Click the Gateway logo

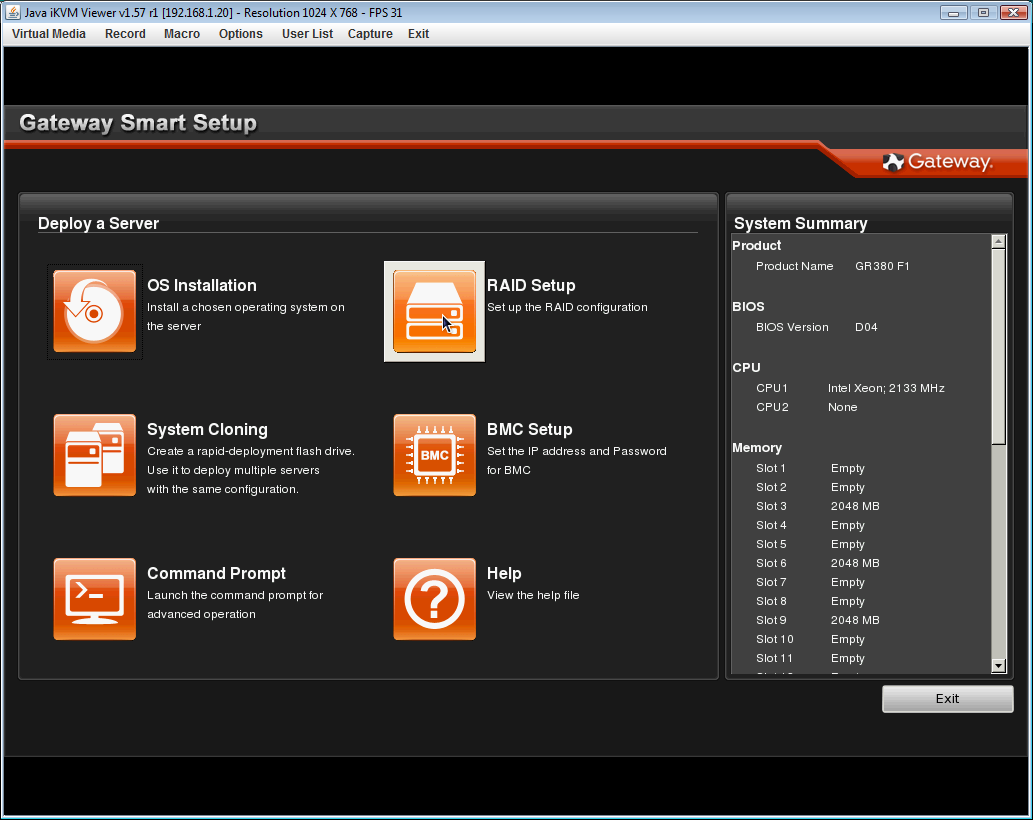click(937, 161)
